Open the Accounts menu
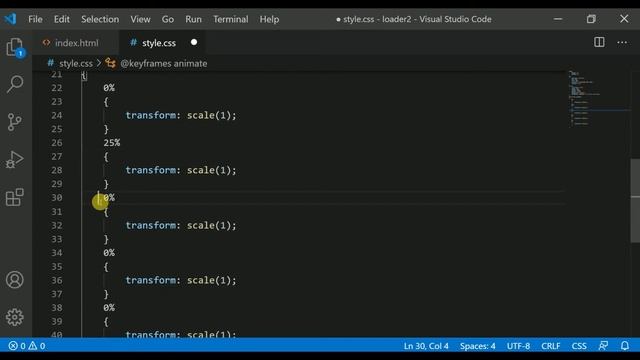The width and height of the screenshot is (640, 360). [15, 280]
